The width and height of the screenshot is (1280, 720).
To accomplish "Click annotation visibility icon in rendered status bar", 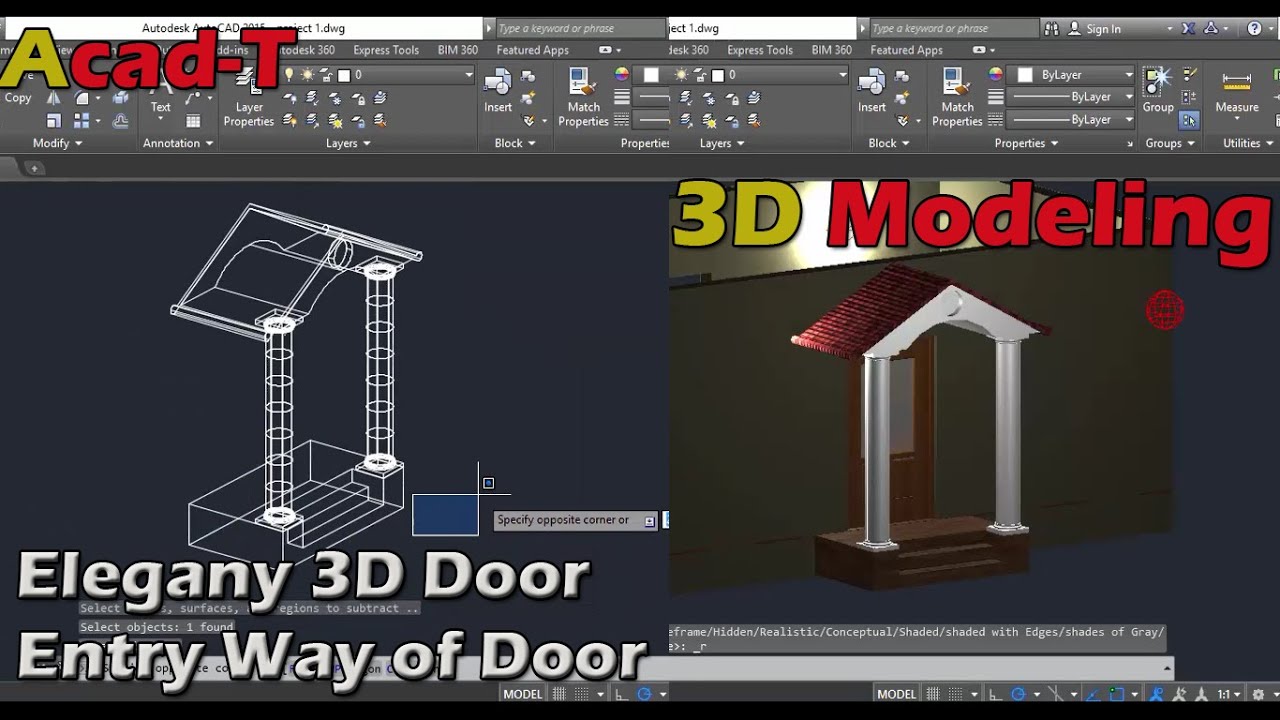I will [x=1158, y=694].
